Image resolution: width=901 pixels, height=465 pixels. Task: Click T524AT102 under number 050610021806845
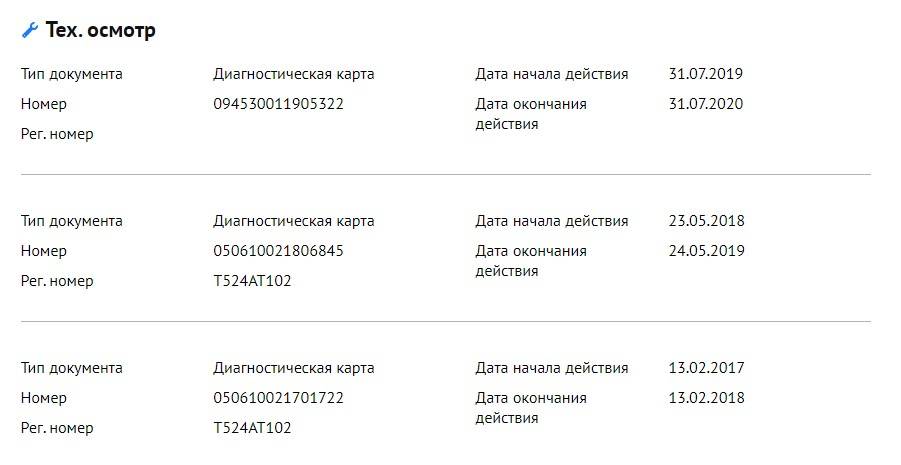pyautogui.click(x=252, y=281)
